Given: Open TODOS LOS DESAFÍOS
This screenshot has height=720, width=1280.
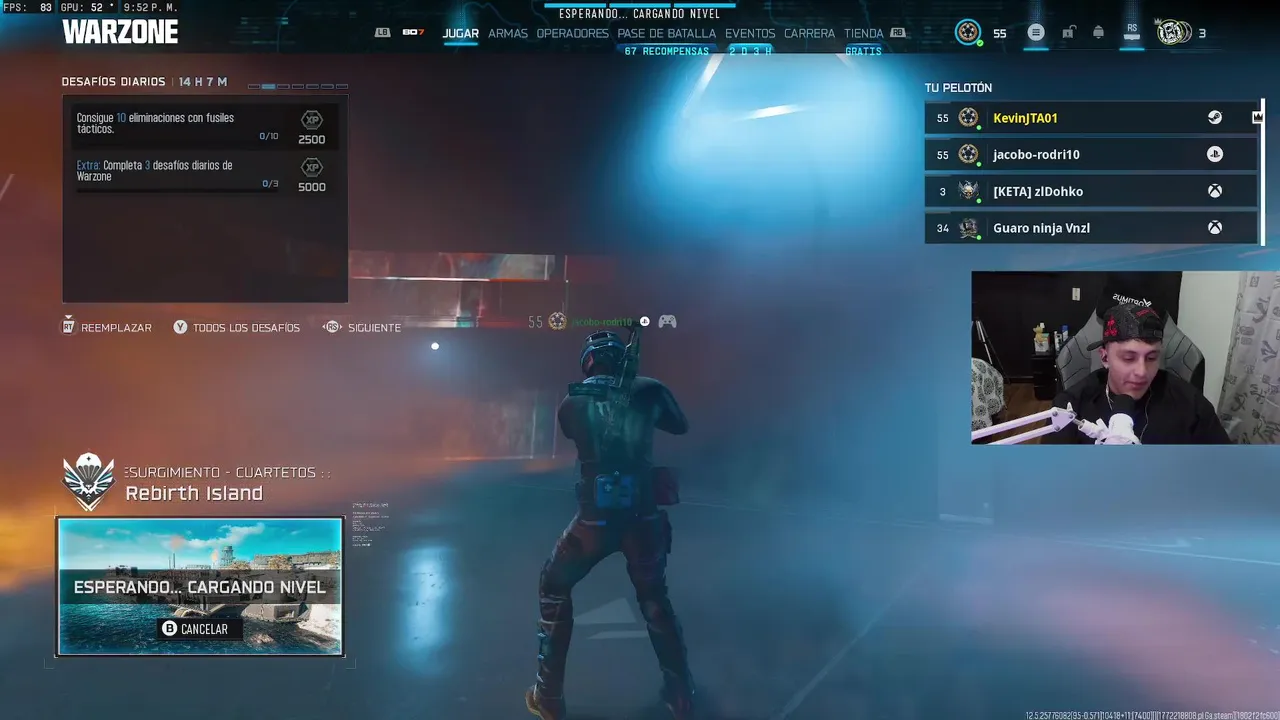Looking at the screenshot, I should point(237,327).
